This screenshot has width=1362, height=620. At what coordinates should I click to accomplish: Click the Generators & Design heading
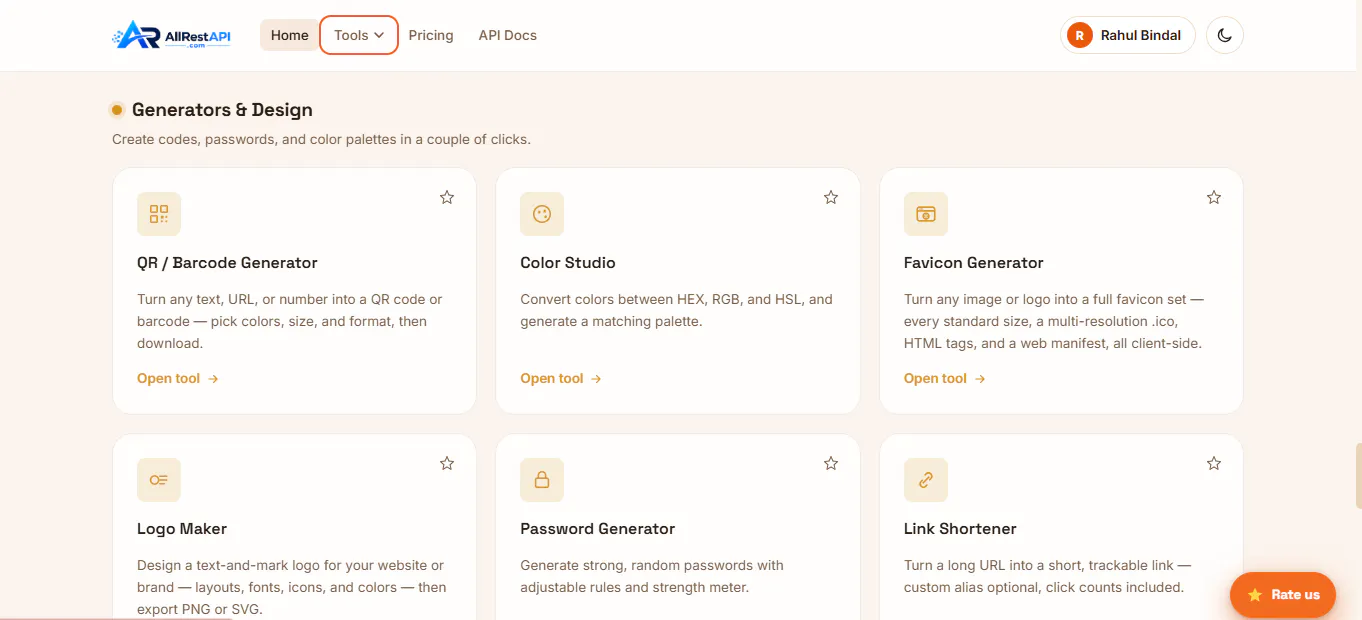point(222,110)
